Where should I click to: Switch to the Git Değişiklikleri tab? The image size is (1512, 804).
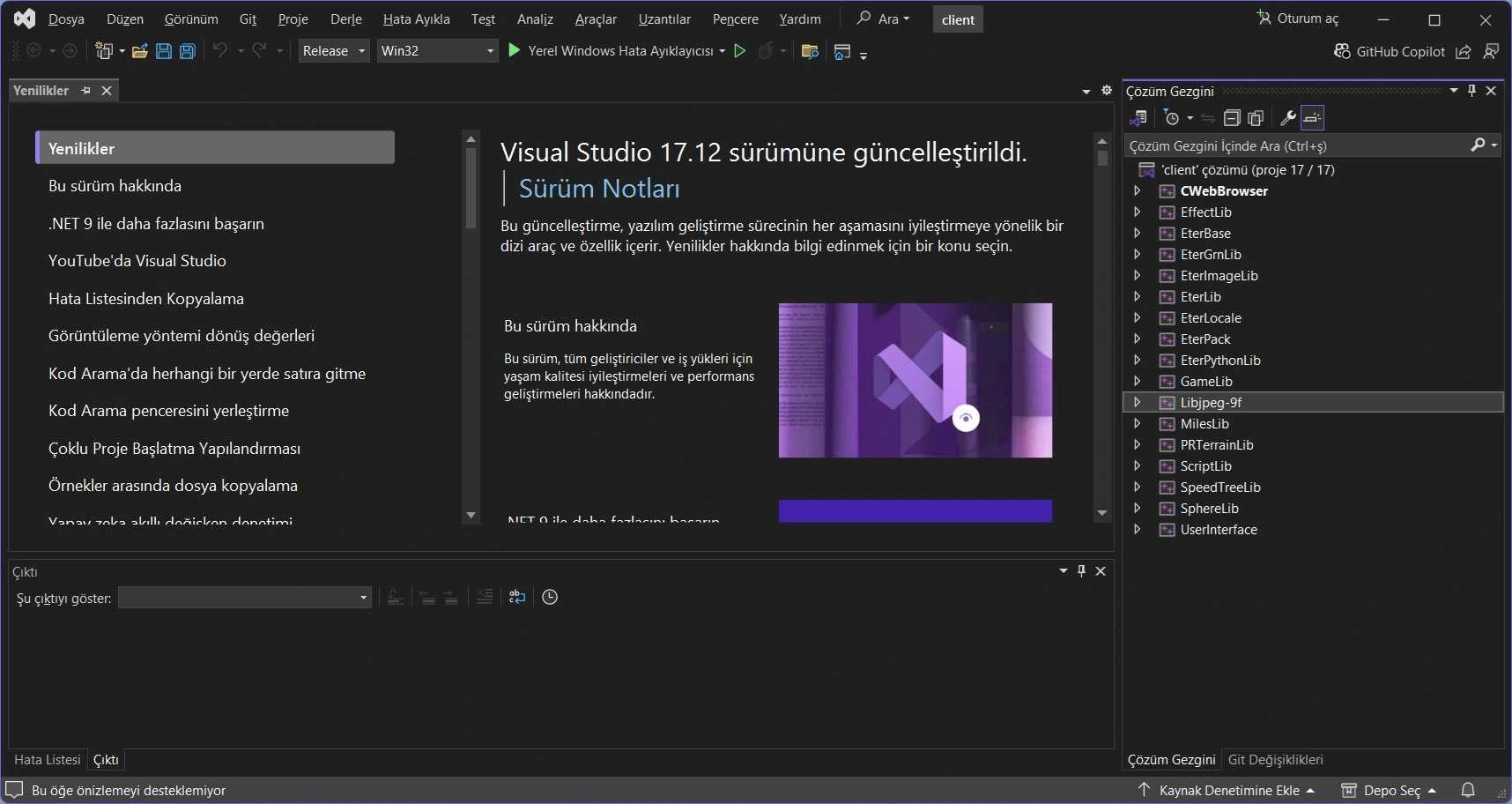1276,760
